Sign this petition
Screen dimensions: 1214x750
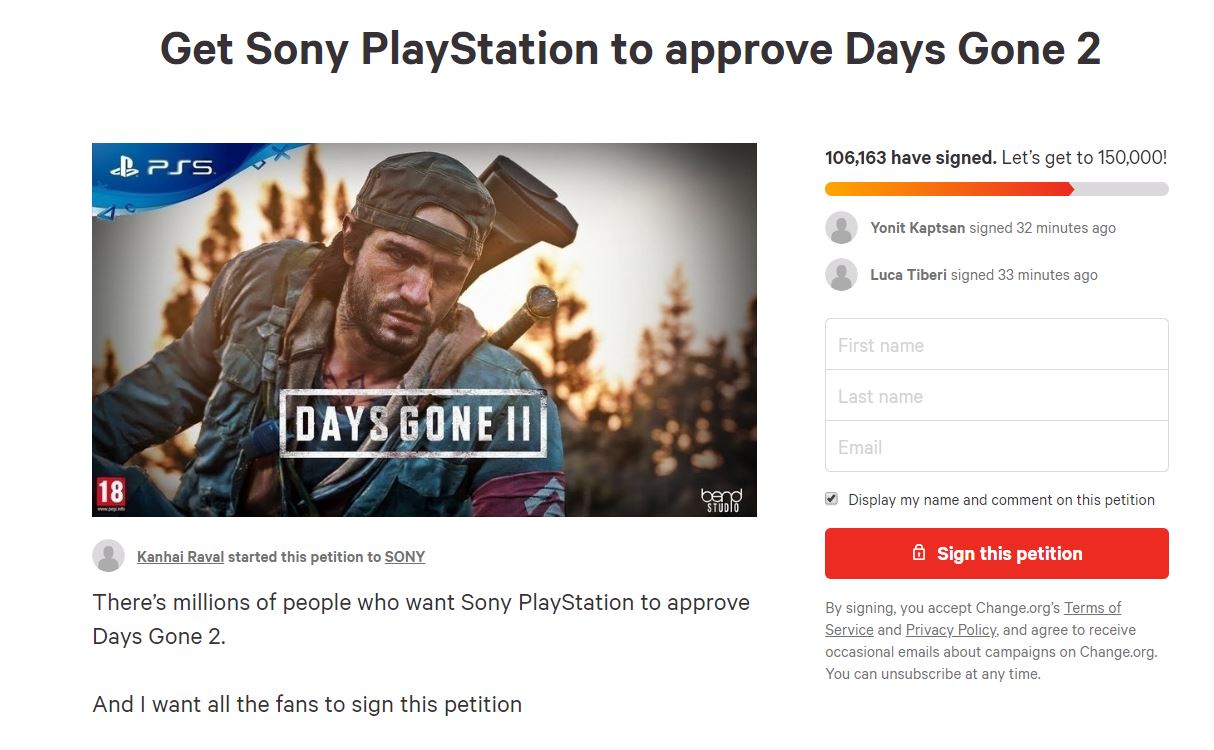996,553
